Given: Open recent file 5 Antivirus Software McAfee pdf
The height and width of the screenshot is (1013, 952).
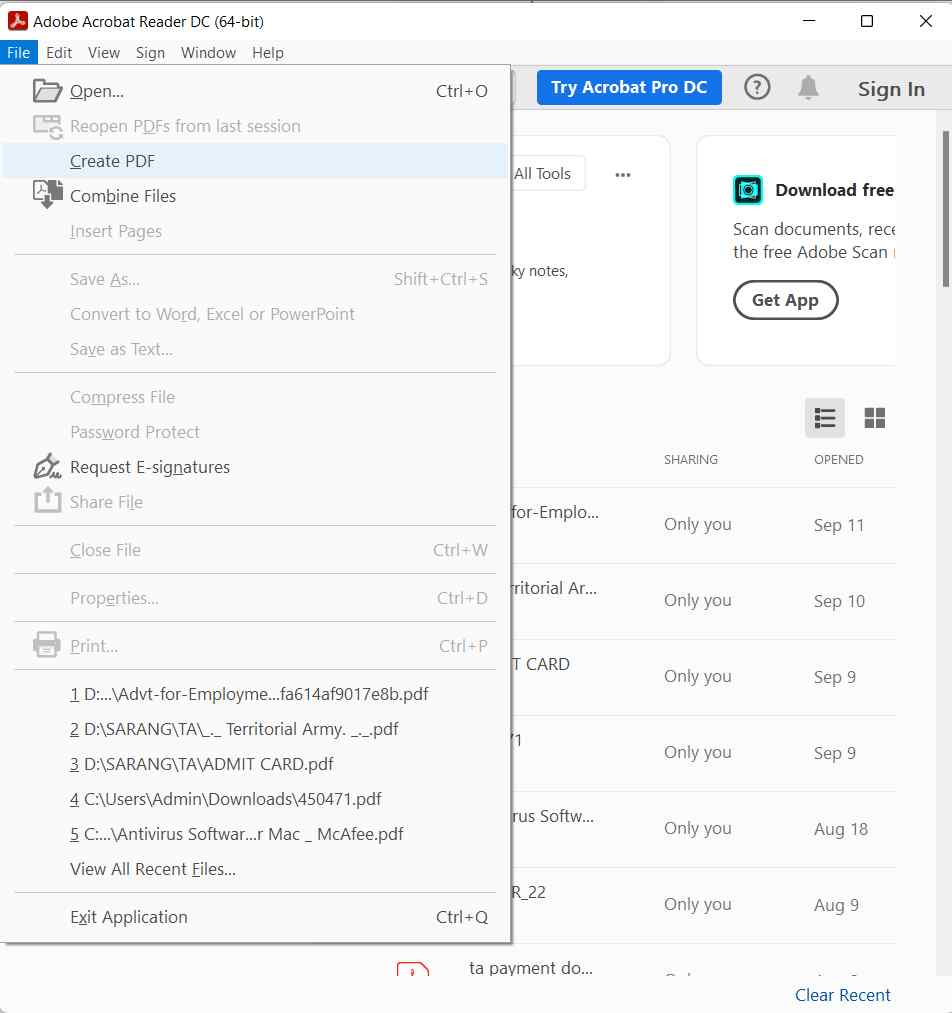Looking at the screenshot, I should [x=254, y=834].
